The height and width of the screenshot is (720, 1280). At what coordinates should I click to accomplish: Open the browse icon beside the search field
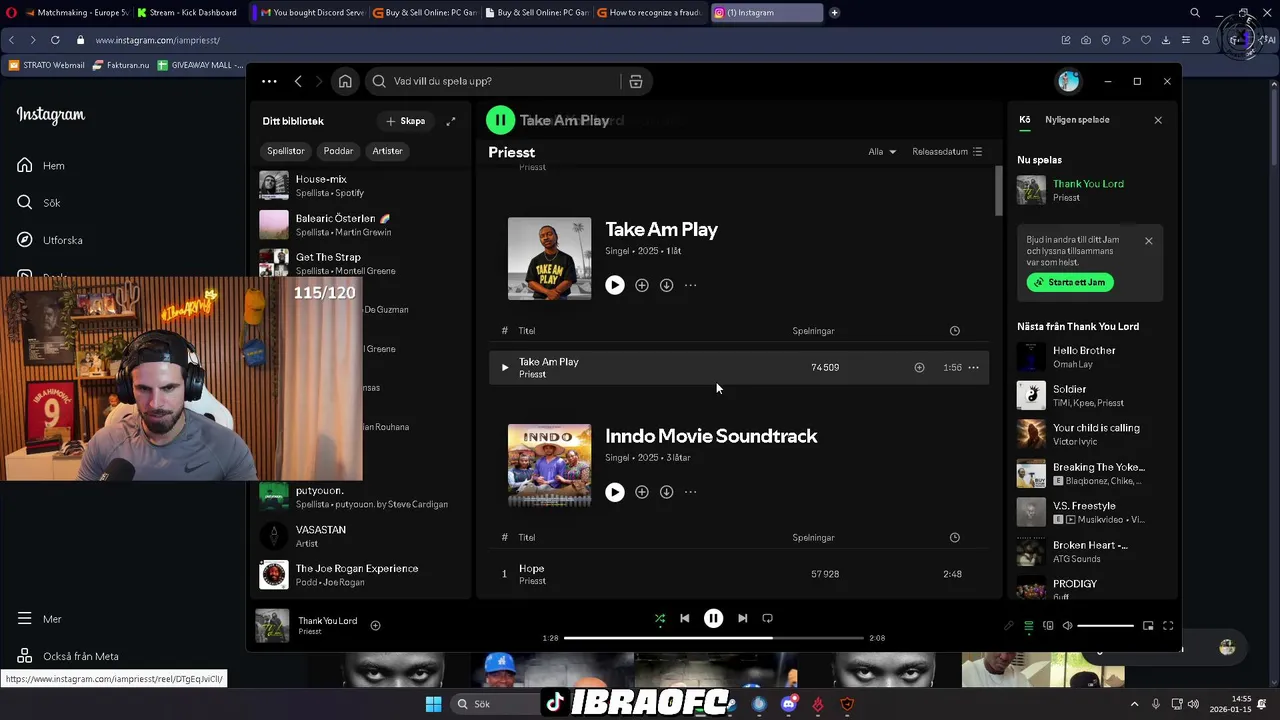click(x=635, y=81)
